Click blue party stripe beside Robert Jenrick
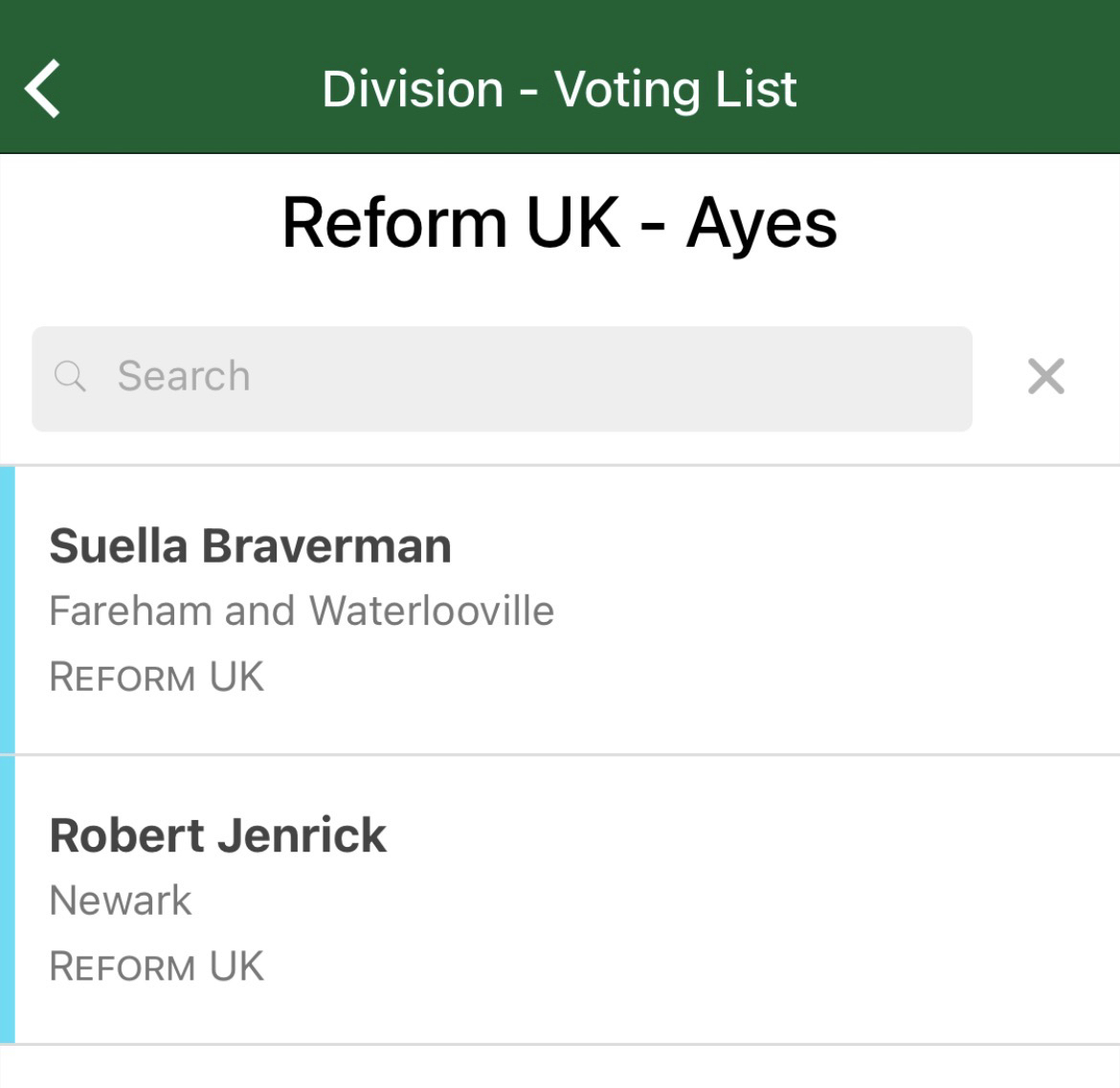Screen dimensions: 1120x1088 (x=7, y=899)
